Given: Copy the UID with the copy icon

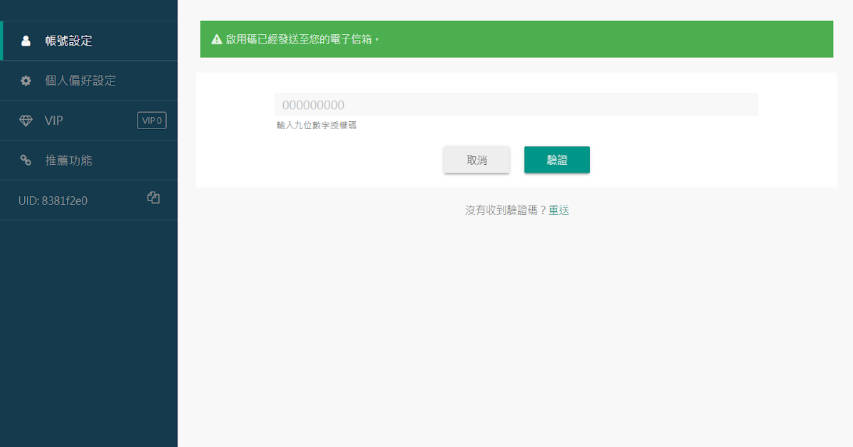Looking at the screenshot, I should click(x=153, y=198).
